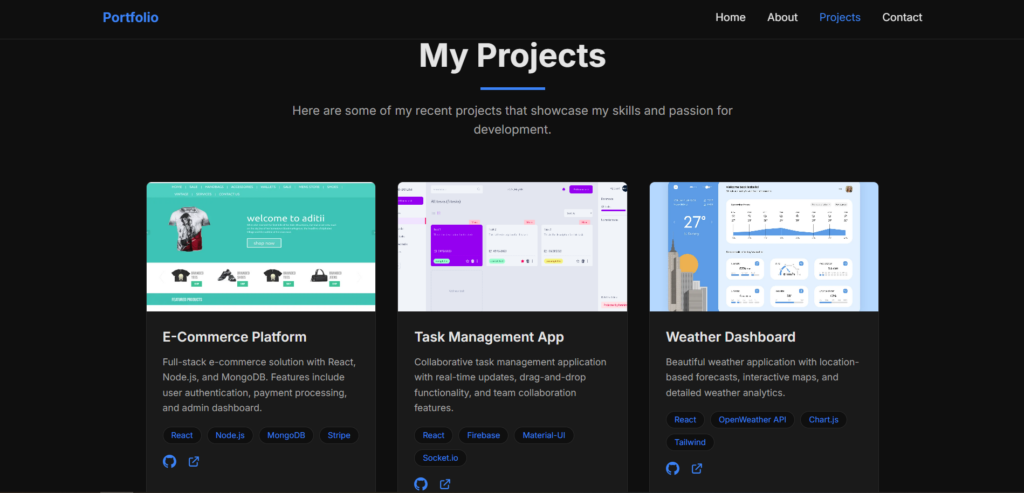The height and width of the screenshot is (493, 1024).
Task: Open live demo link for E-Commerce Platform
Action: click(194, 462)
